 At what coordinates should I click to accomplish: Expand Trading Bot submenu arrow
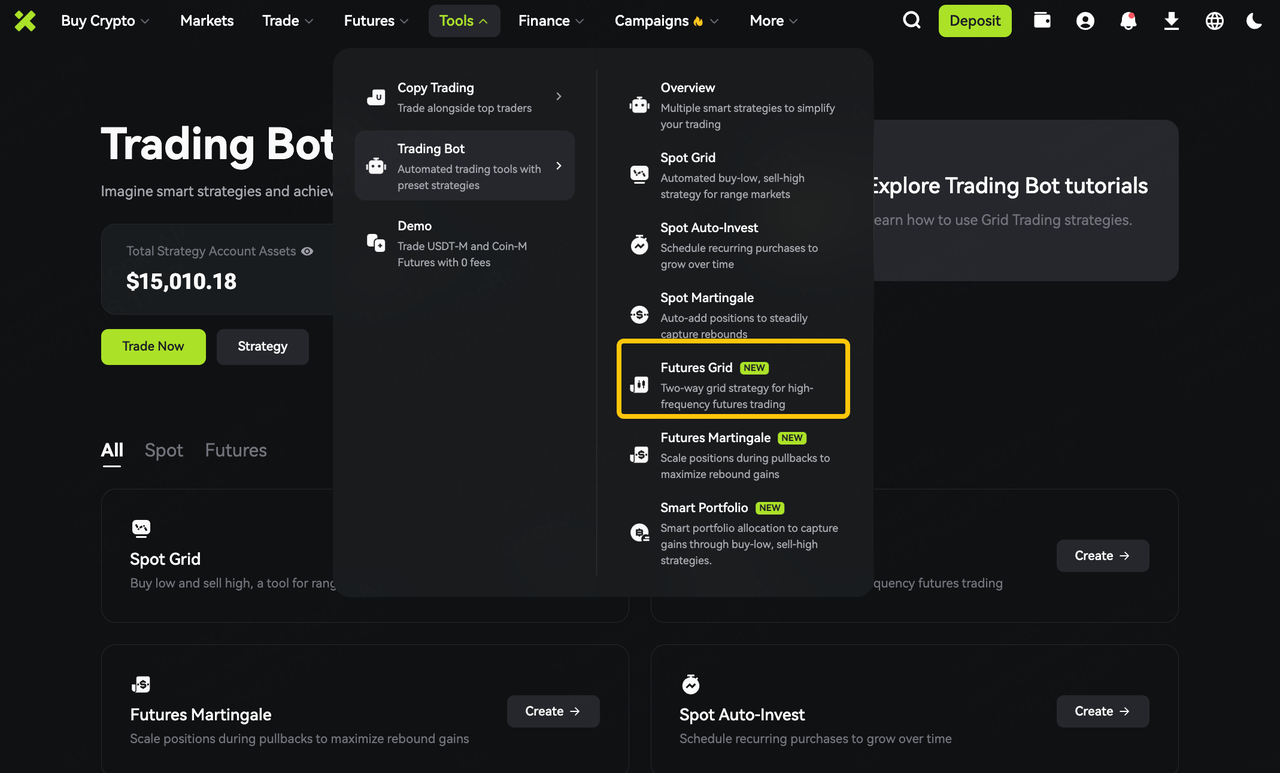click(x=558, y=166)
